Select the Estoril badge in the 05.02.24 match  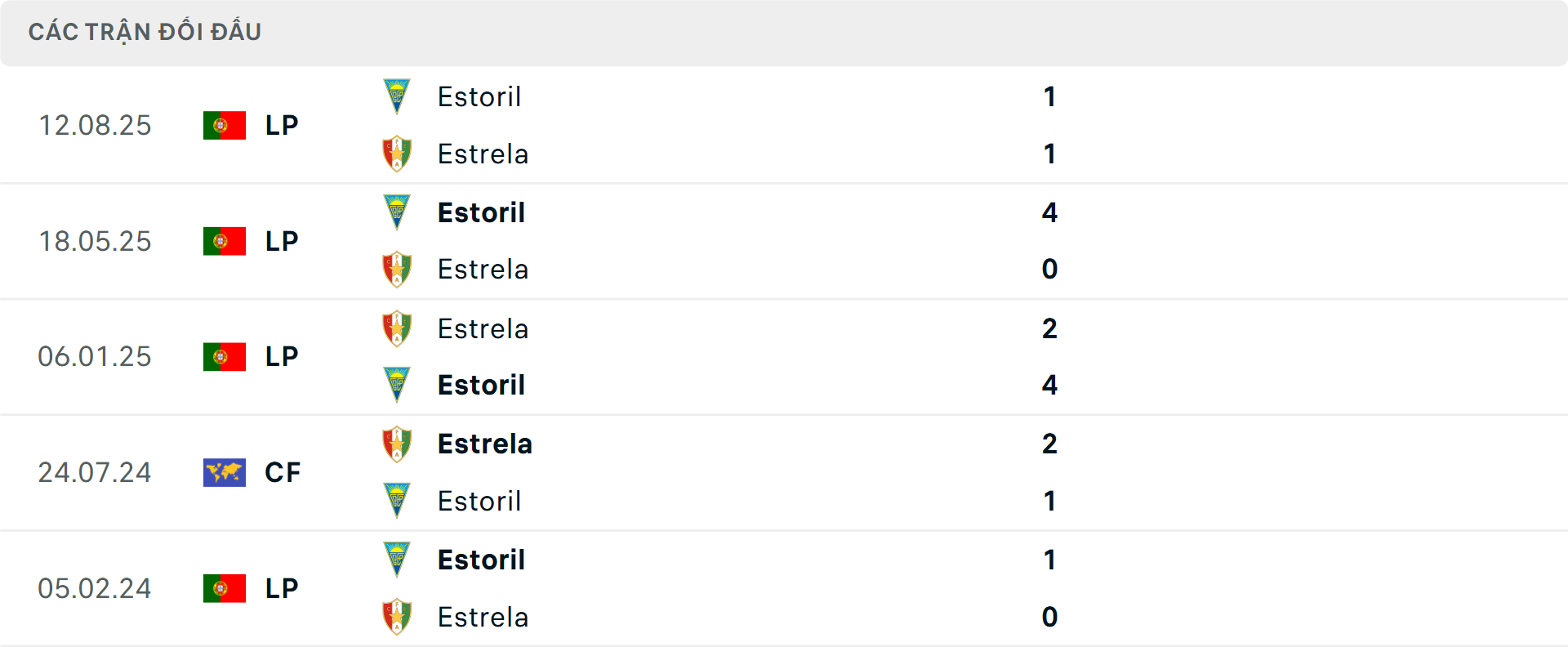397,559
